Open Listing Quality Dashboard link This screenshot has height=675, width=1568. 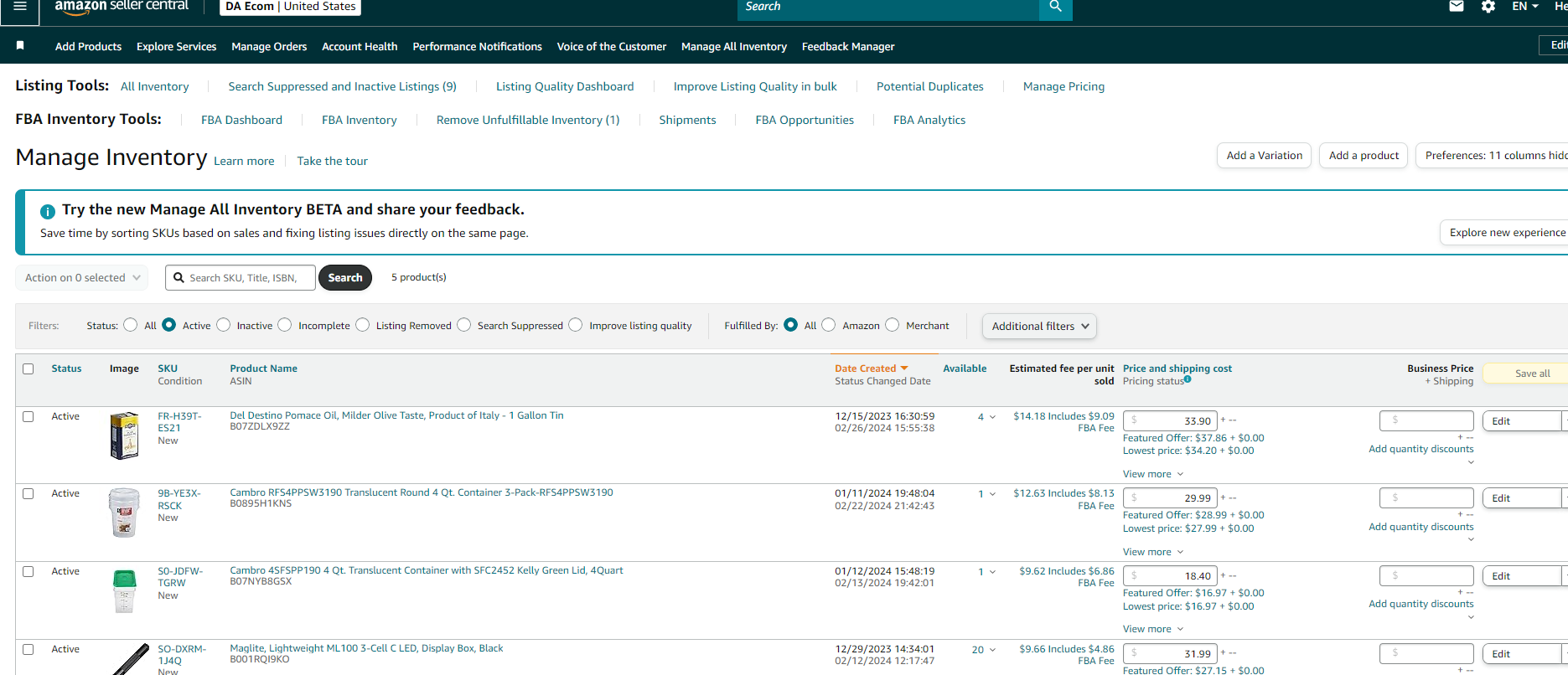coord(565,86)
